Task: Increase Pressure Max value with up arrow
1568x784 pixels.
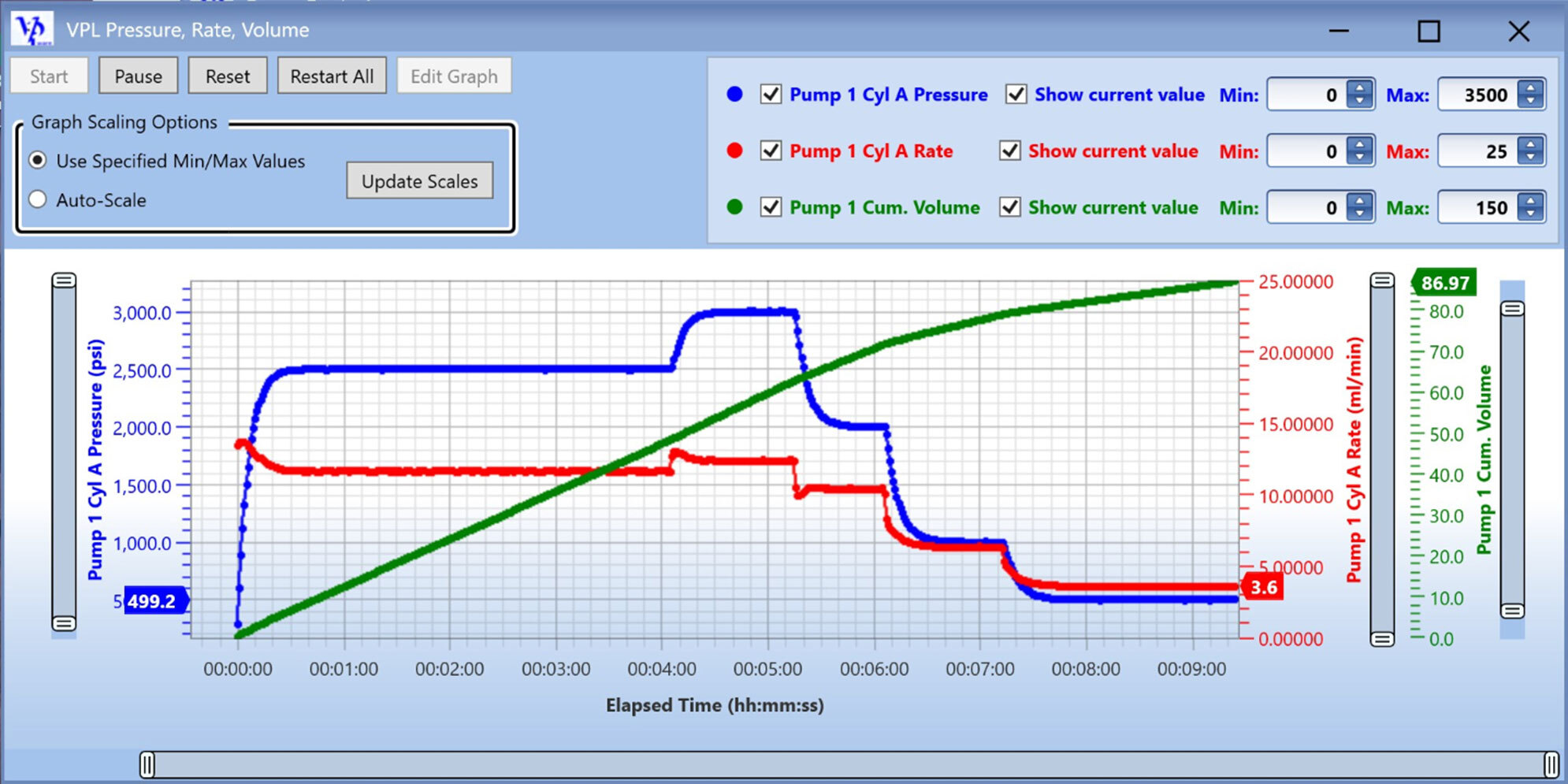Action: pyautogui.click(x=1531, y=87)
